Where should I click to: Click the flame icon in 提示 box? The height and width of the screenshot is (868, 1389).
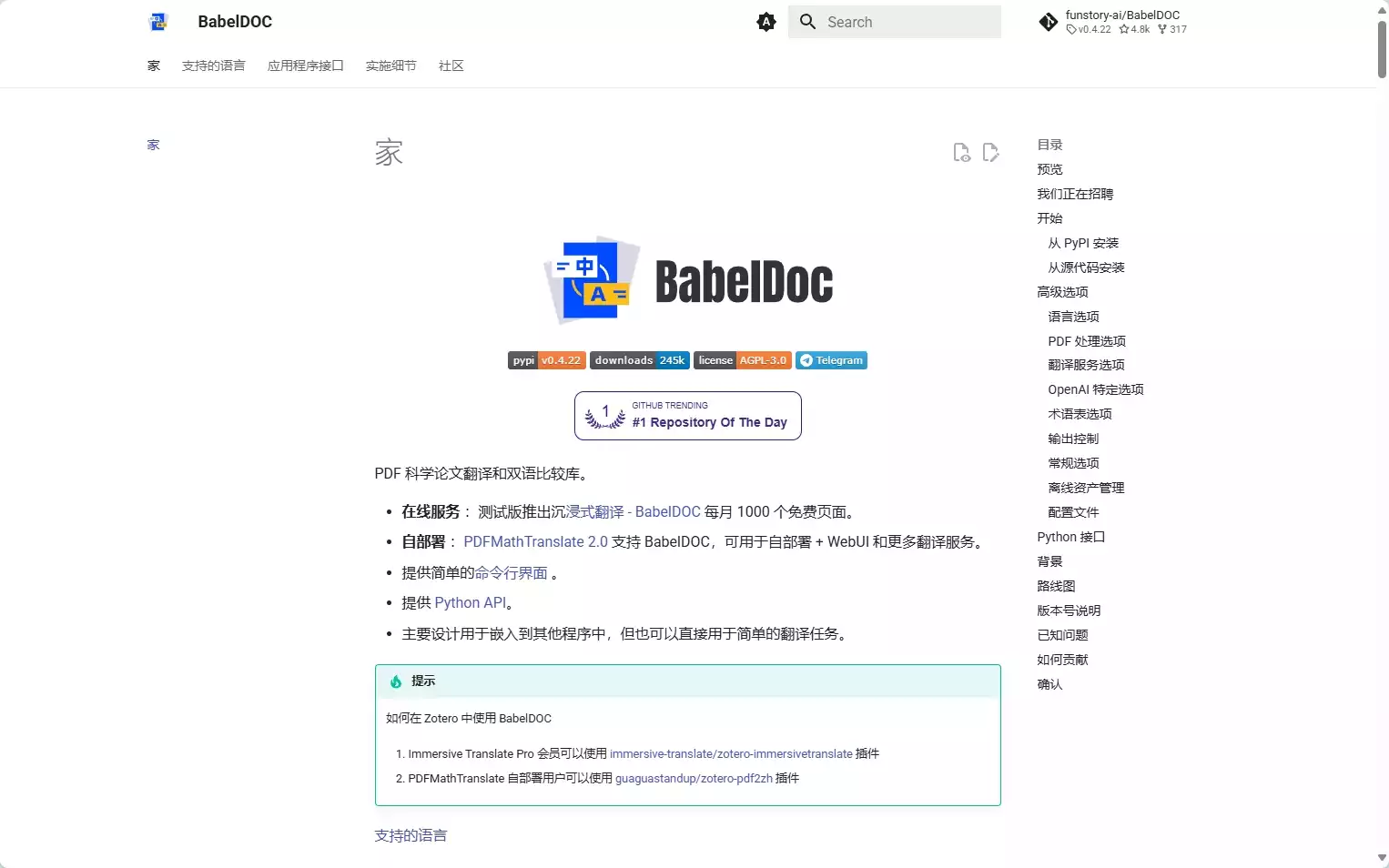[x=396, y=681]
